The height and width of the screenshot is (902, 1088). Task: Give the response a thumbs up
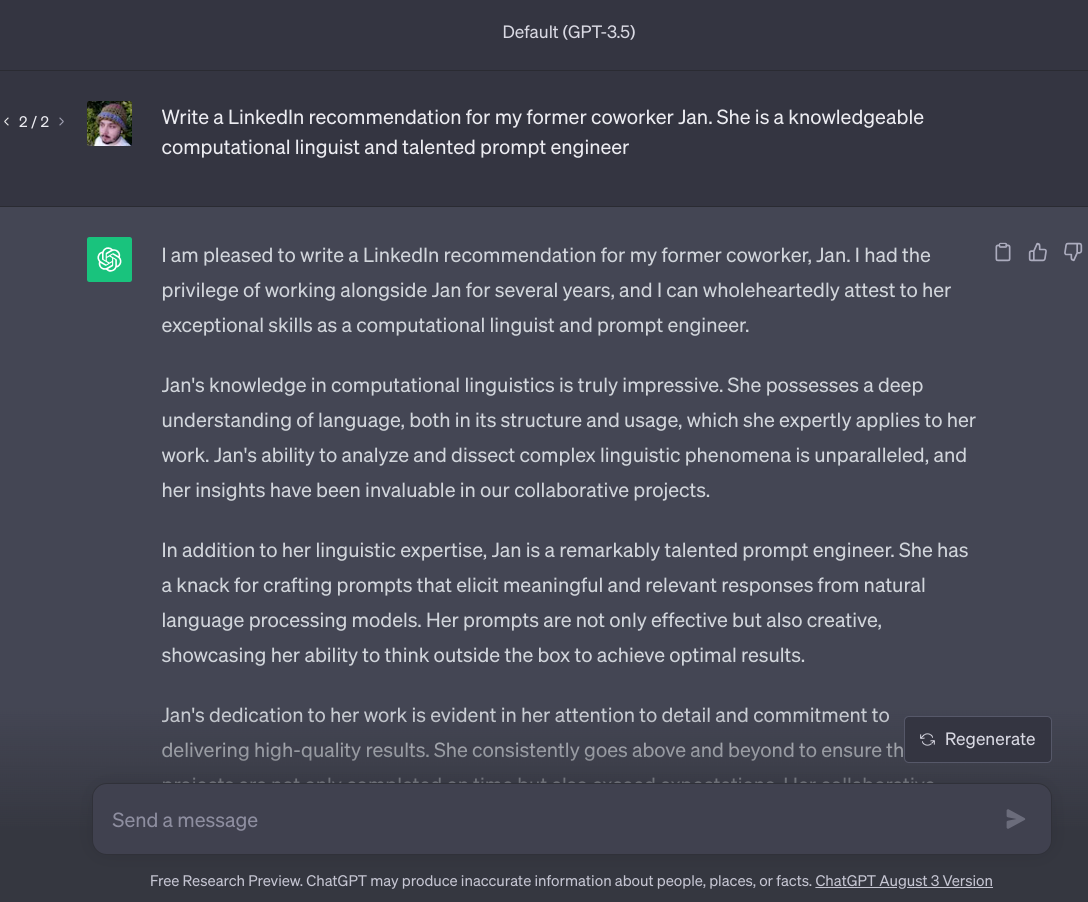[x=1038, y=252]
